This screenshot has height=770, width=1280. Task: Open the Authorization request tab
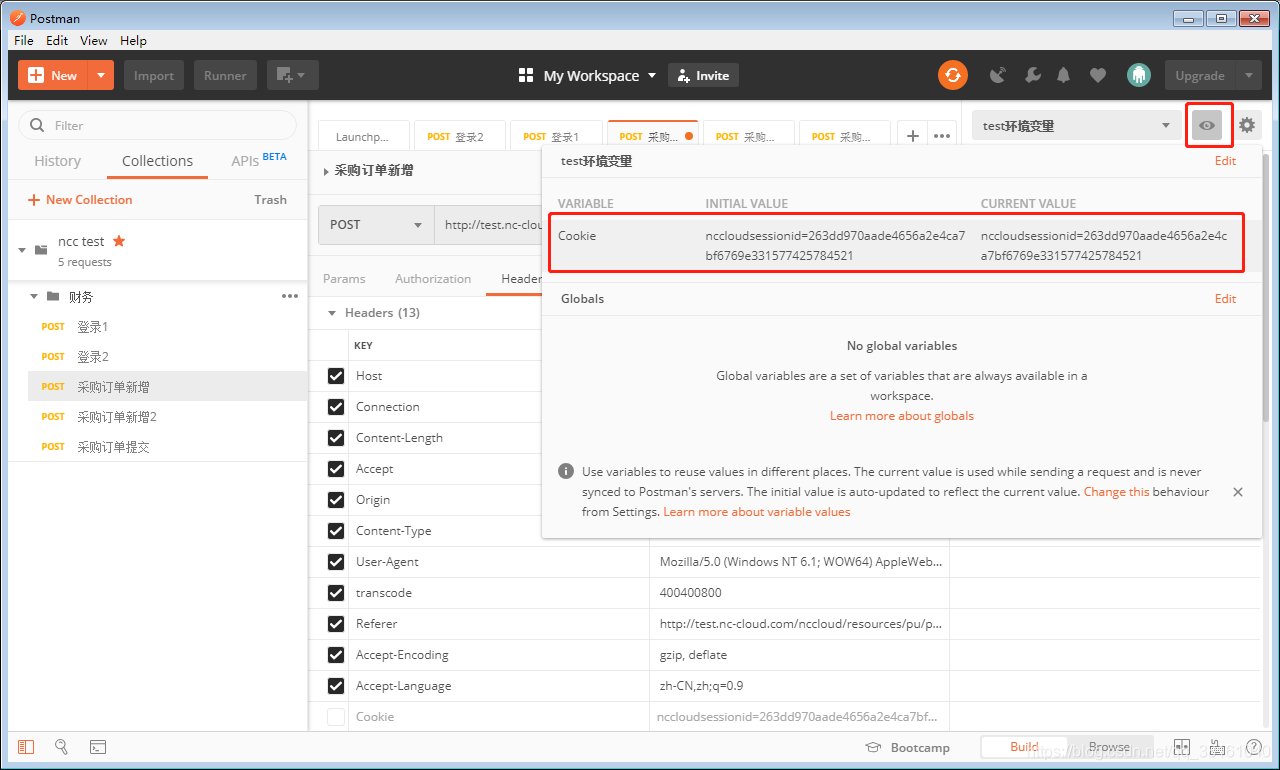[x=433, y=279]
